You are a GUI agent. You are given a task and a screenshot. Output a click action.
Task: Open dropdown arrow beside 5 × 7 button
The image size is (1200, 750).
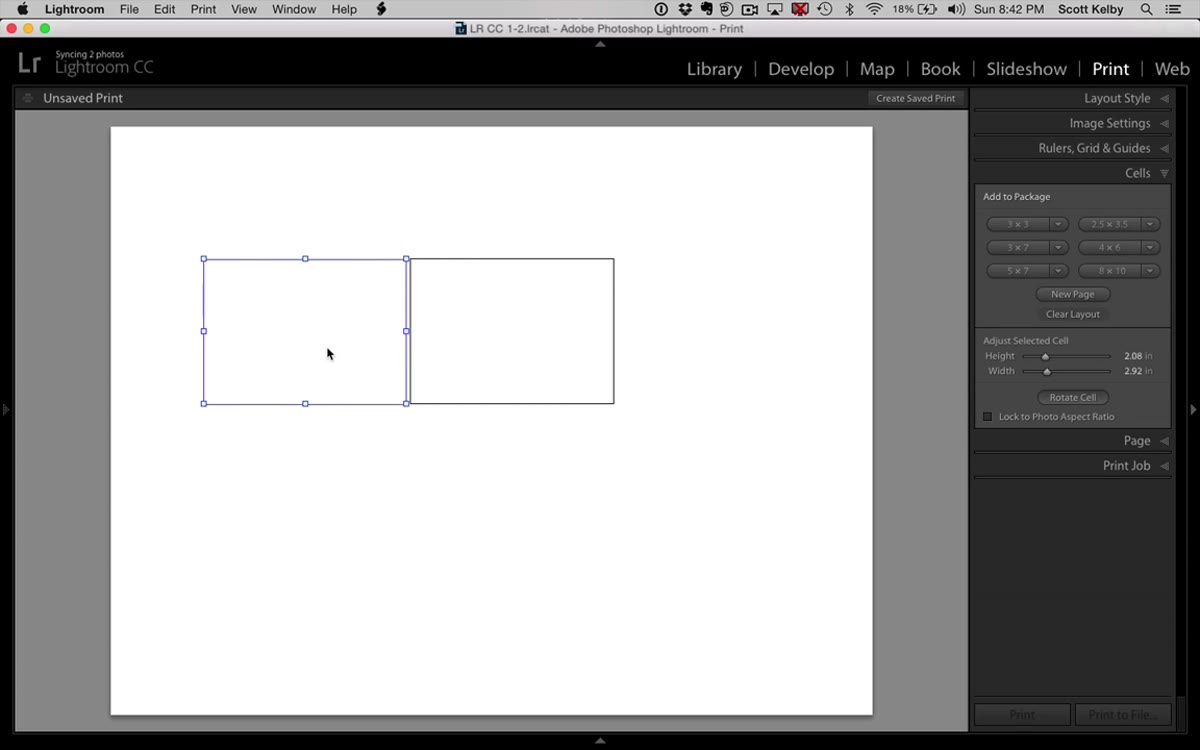[x=1059, y=271]
